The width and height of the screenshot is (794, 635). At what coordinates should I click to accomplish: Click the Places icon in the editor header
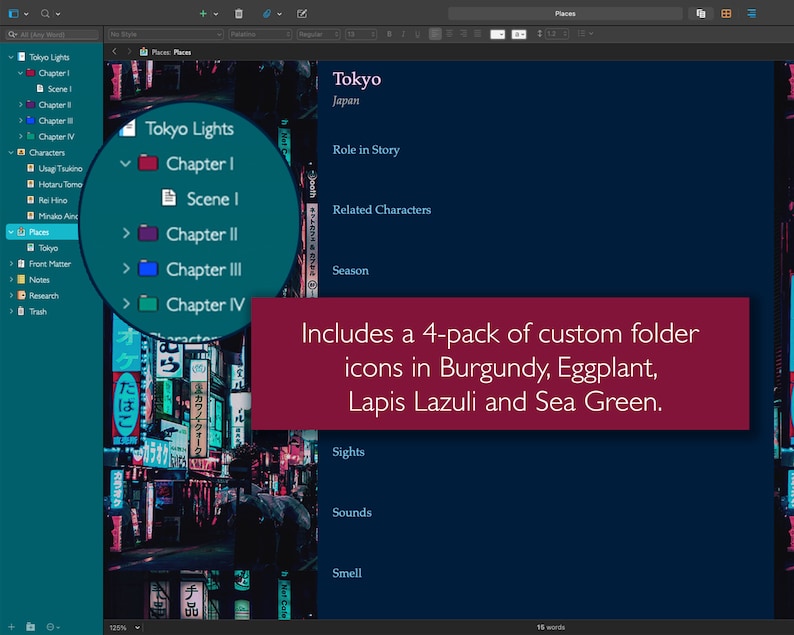144,52
